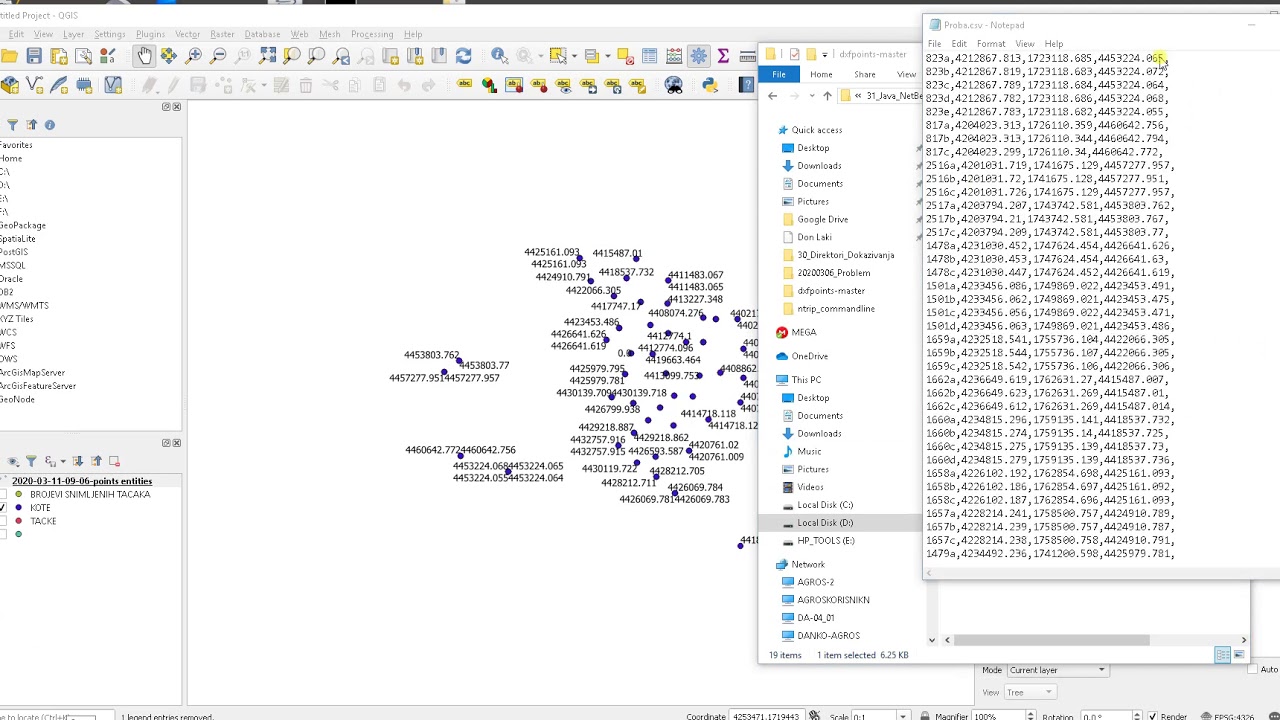Click the QuickOSM binoculars globe icon
The image size is (1280, 720).
coord(673,86)
